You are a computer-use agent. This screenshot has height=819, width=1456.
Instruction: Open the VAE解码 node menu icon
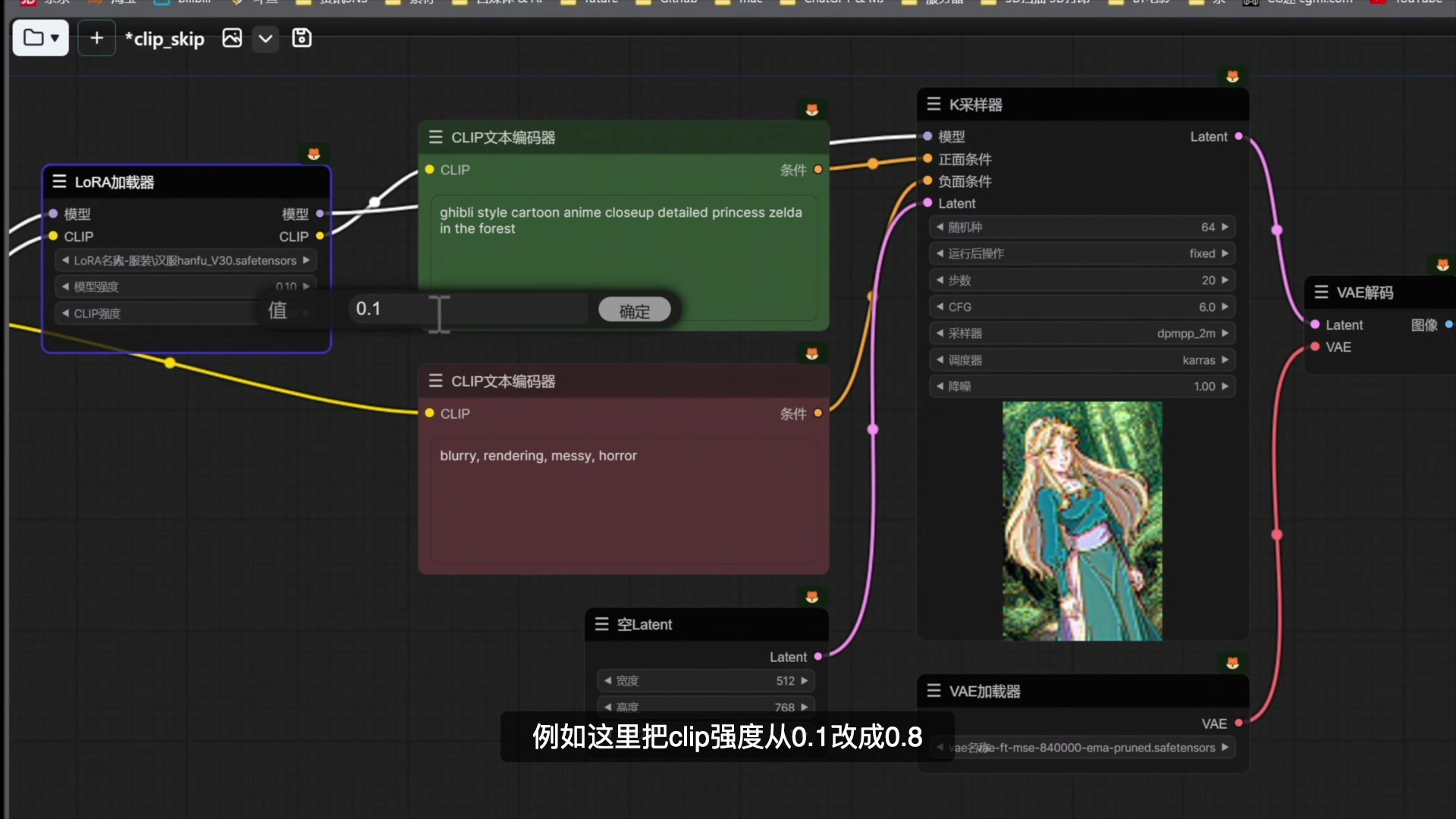[x=1321, y=292]
